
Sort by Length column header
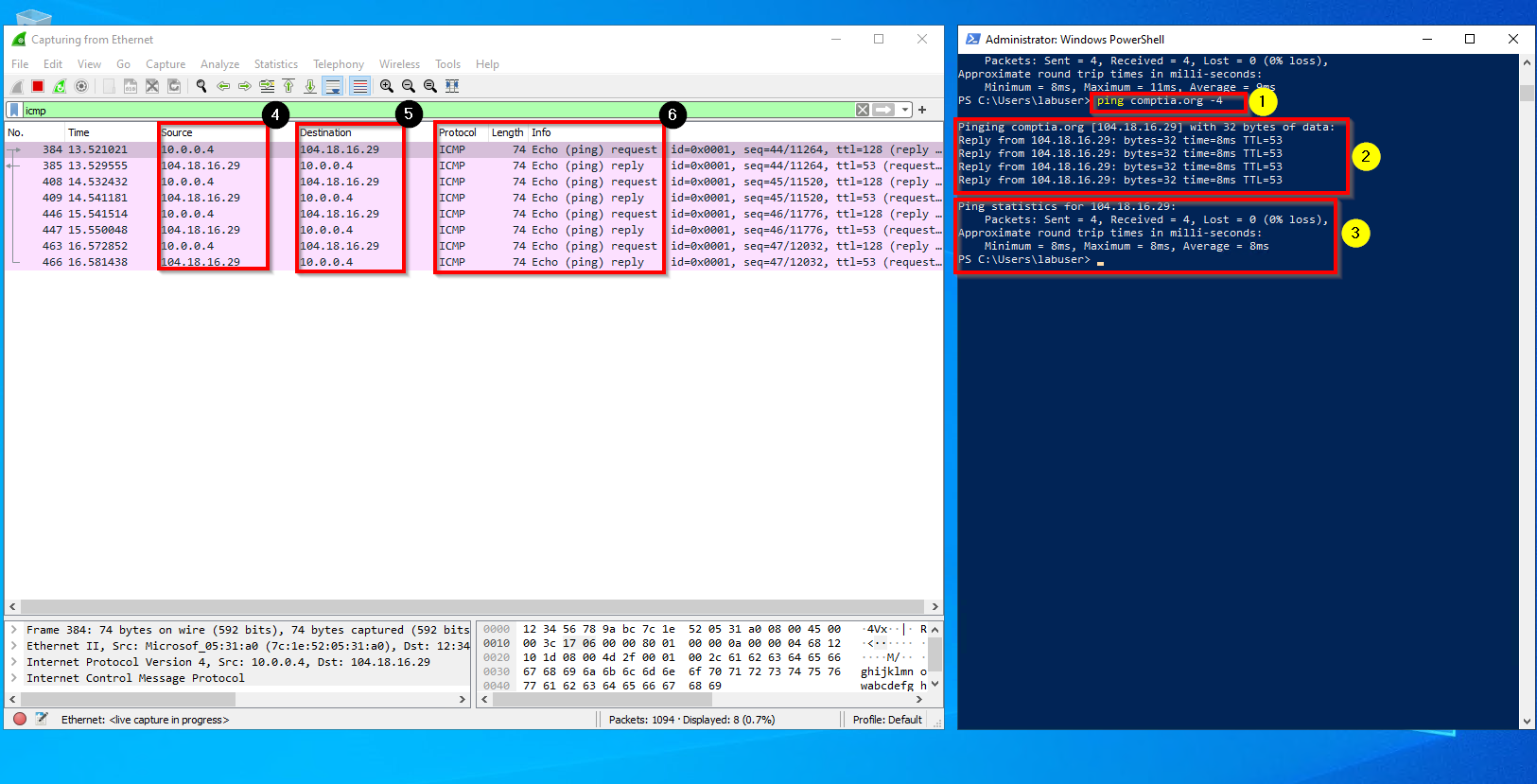(x=508, y=132)
